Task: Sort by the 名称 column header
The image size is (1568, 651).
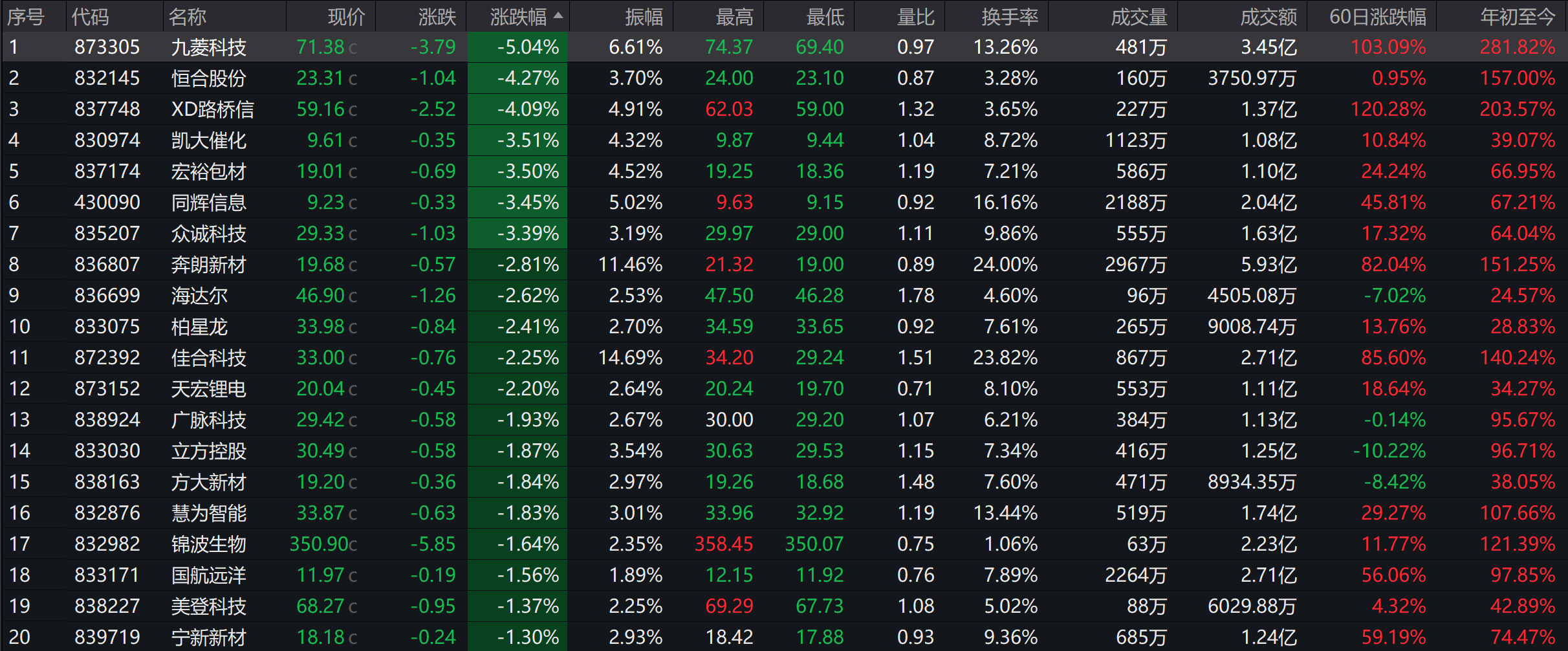Action: (188, 17)
